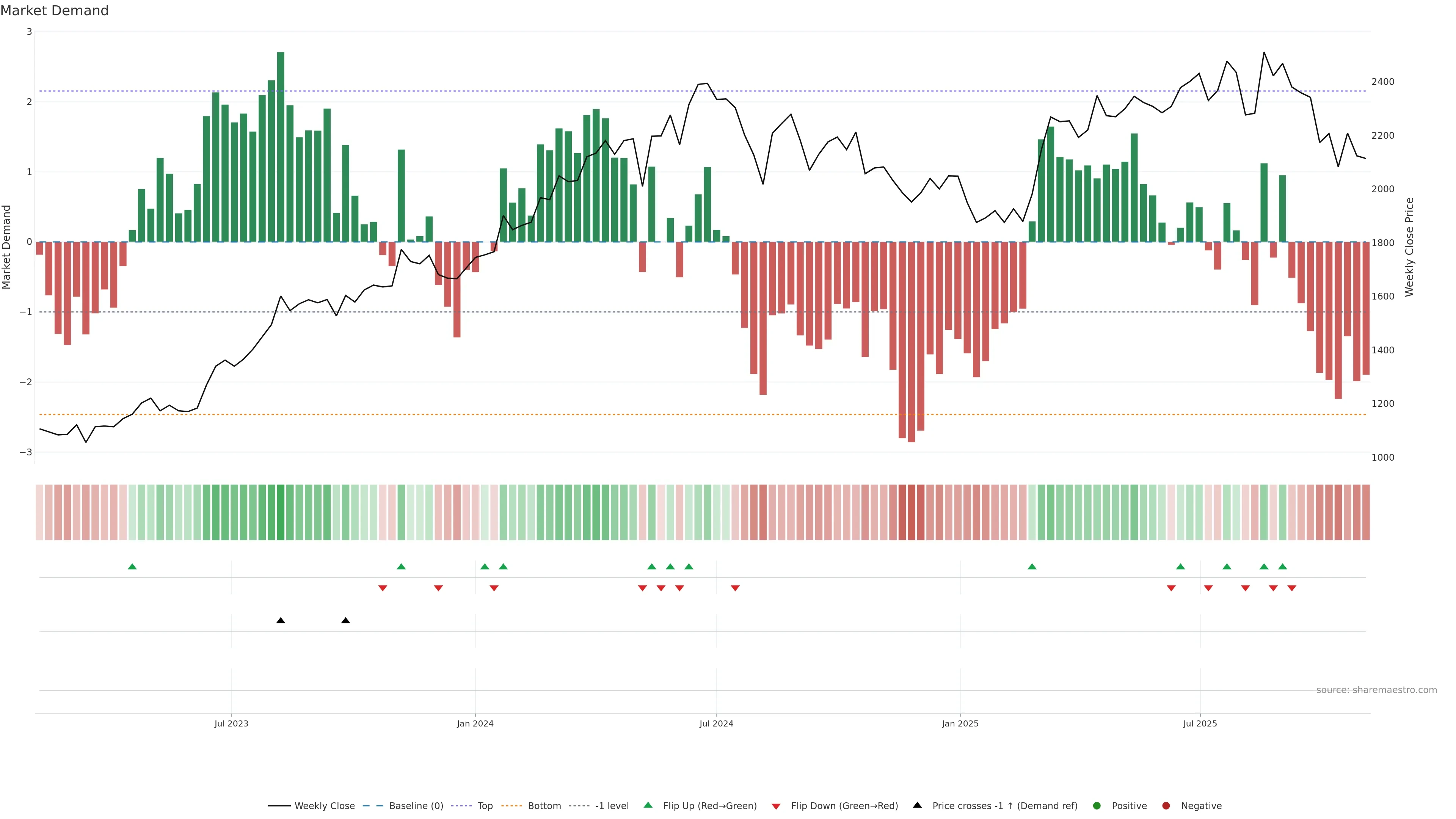
Task: Click the black Price crosses legend triangle
Action: coord(917,805)
